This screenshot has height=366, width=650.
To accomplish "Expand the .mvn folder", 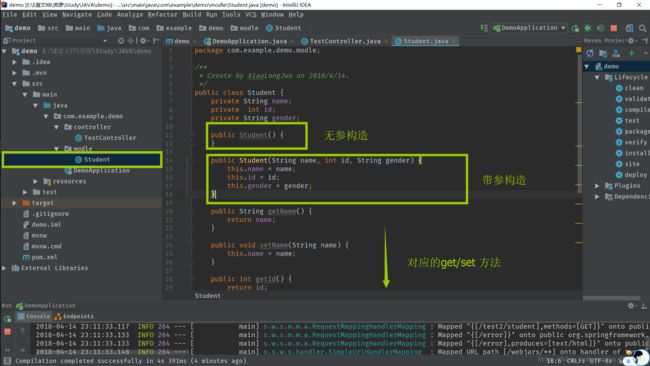I will [15, 73].
